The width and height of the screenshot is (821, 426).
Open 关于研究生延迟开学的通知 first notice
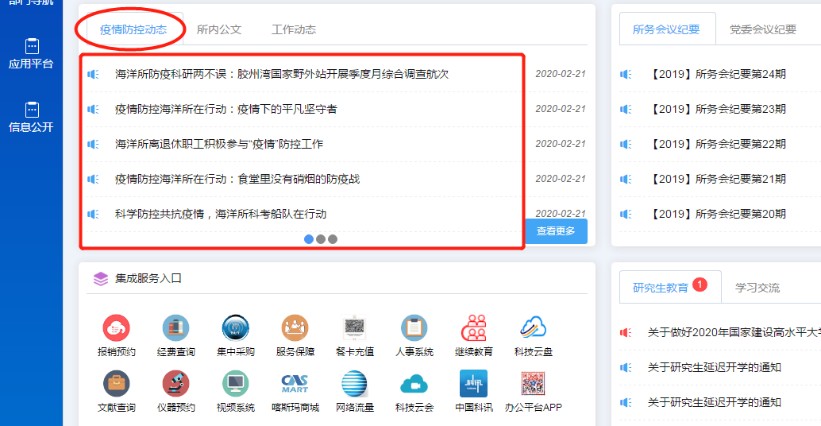(714, 367)
